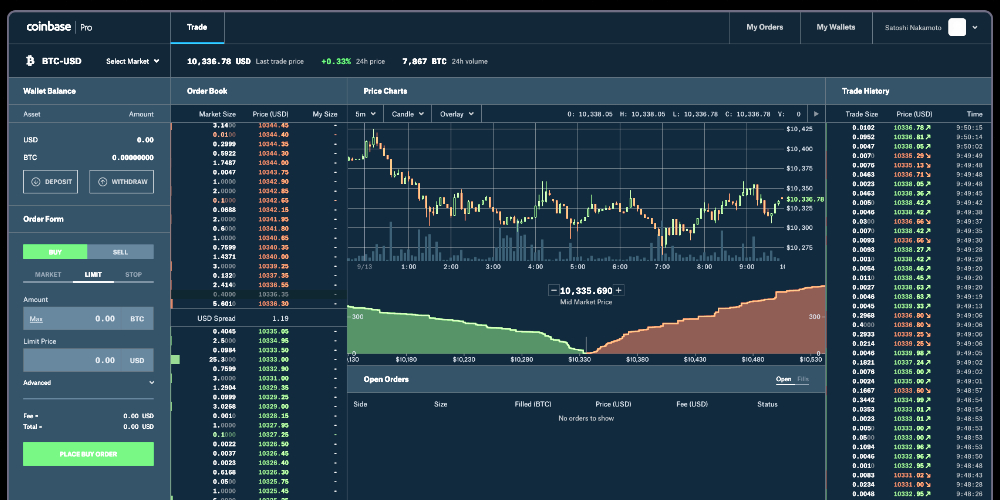Image resolution: width=1000 pixels, height=500 pixels.
Task: Show the Open orders tab
Action: click(x=783, y=379)
